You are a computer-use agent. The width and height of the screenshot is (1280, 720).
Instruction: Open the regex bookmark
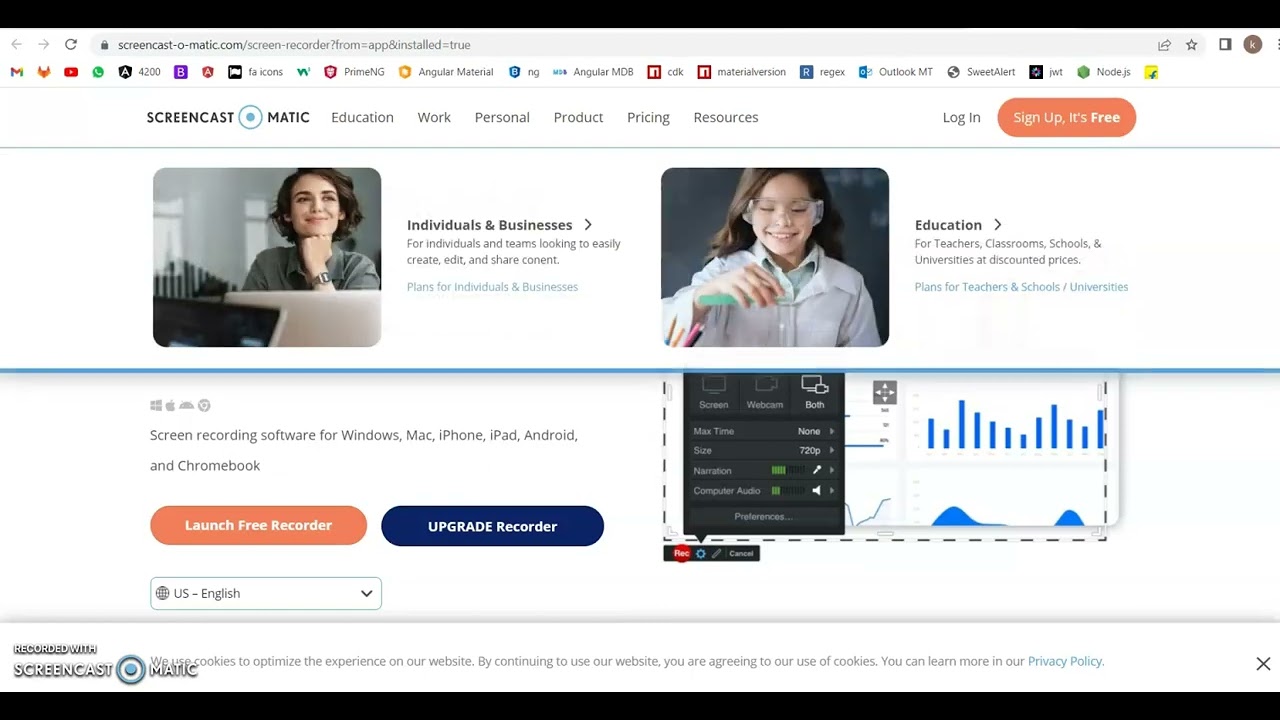tap(823, 72)
